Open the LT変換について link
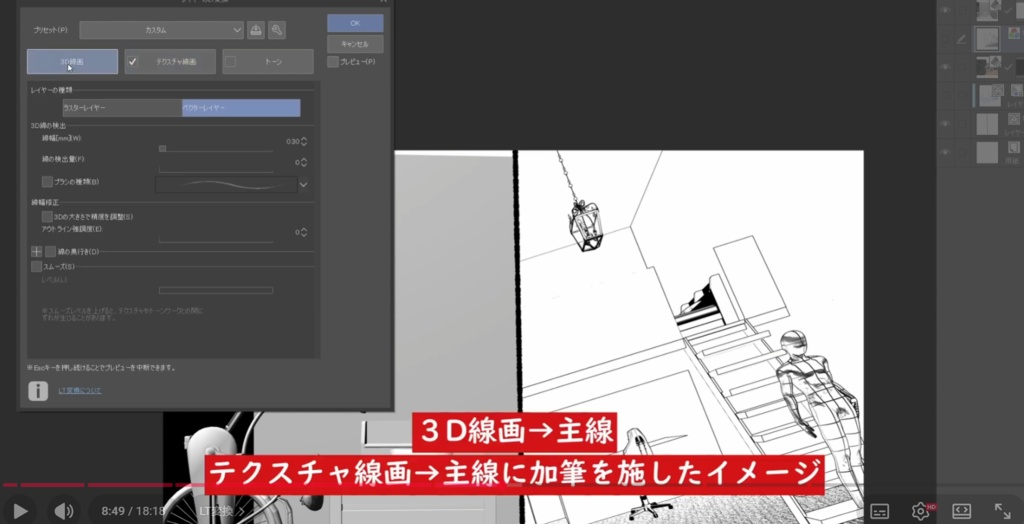The width and height of the screenshot is (1024, 524). coord(80,391)
